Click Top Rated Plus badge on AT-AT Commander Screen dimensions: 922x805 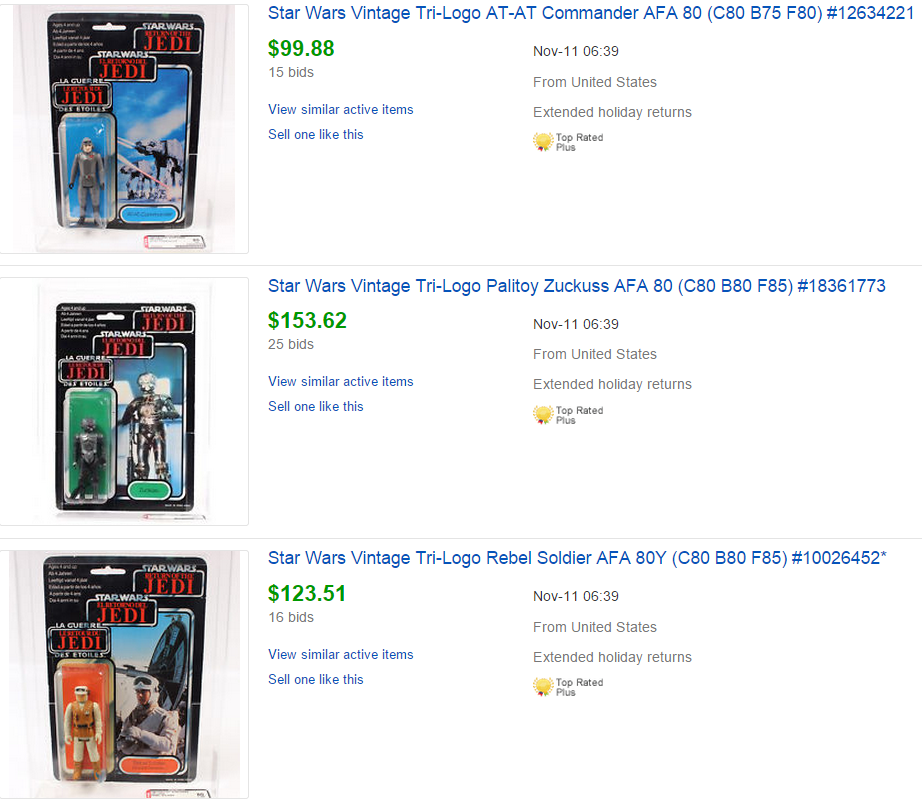[568, 142]
